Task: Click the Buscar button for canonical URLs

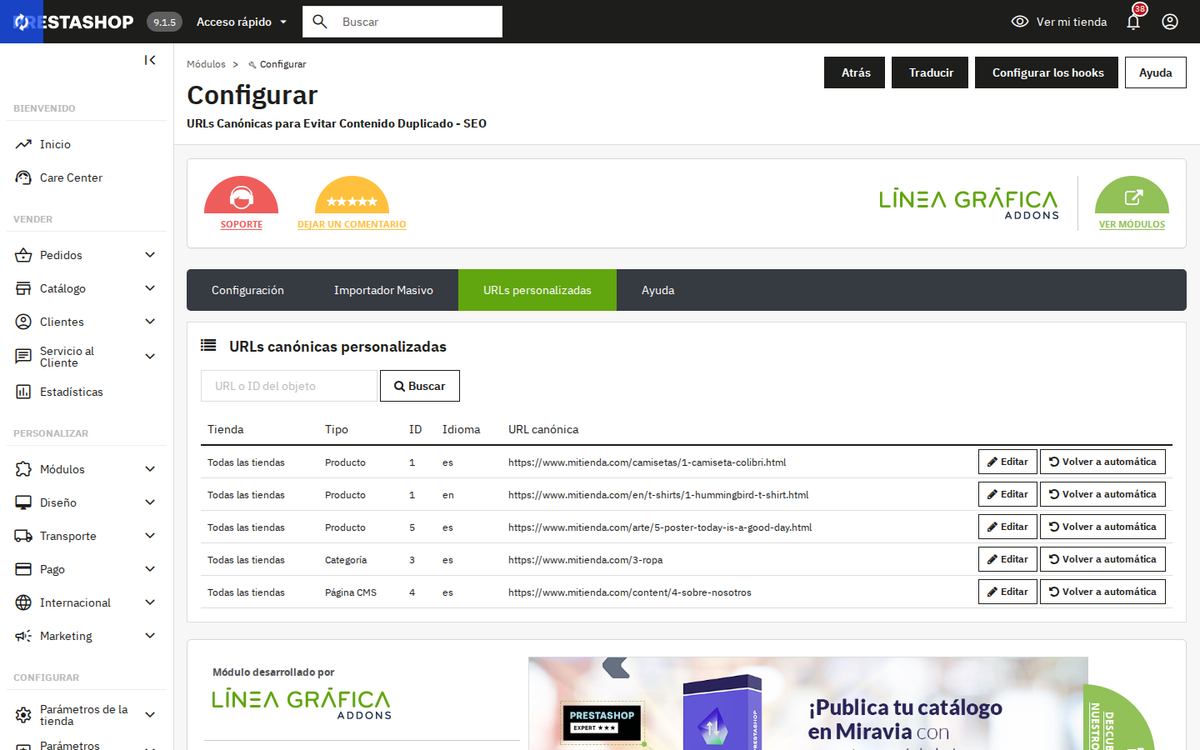Action: pyautogui.click(x=420, y=386)
